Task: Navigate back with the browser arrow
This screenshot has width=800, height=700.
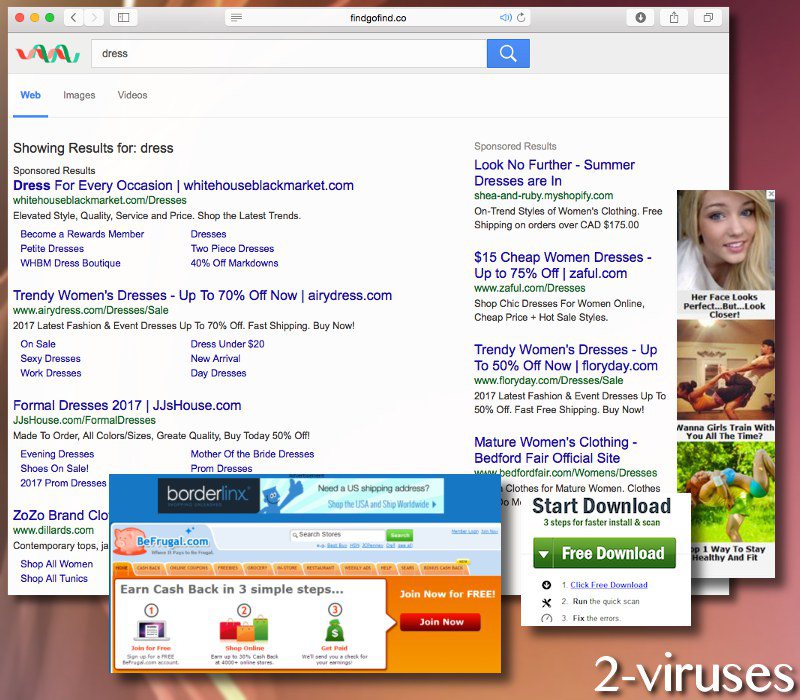Action: coord(72,17)
